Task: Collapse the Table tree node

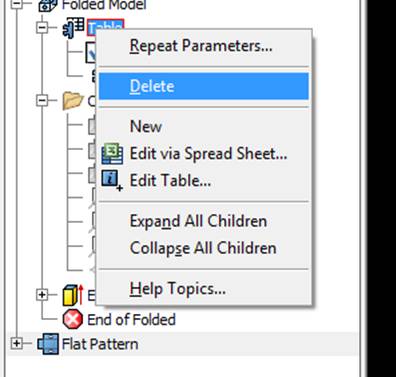Action: click(42, 28)
